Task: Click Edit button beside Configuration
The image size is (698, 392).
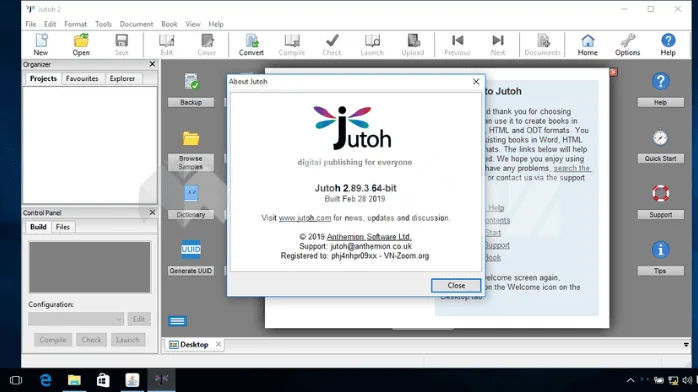Action: pos(139,319)
